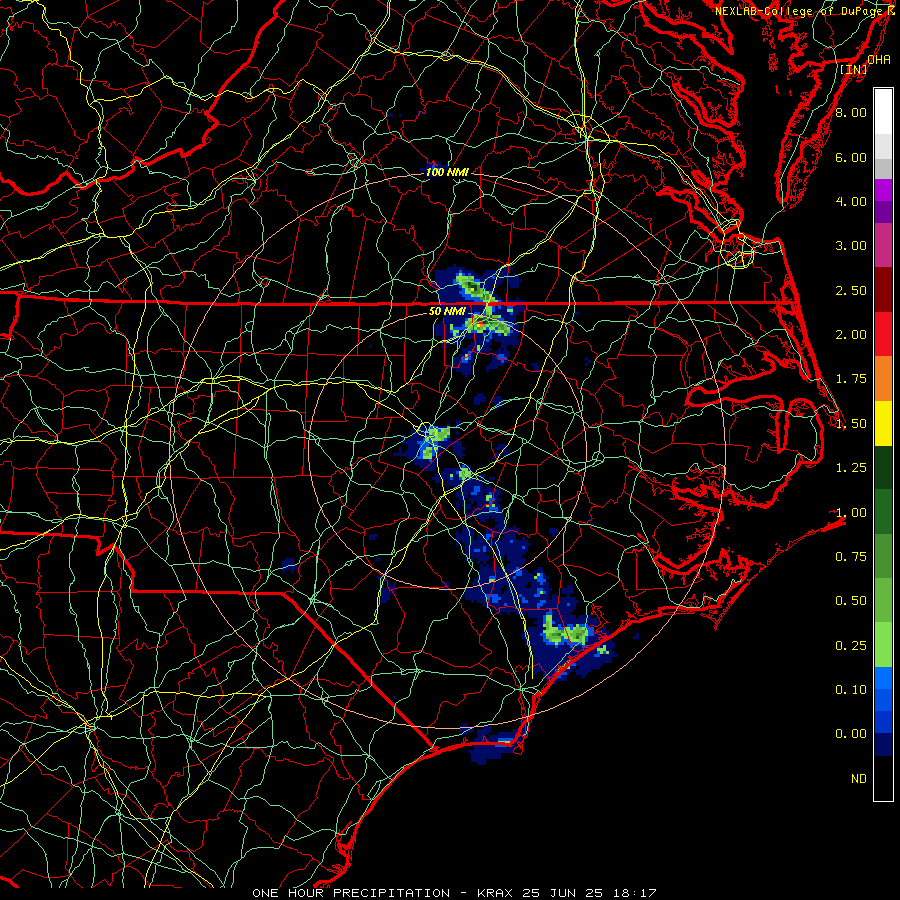The height and width of the screenshot is (900, 900).
Task: Click the yellow legend color swatch
Action: pyautogui.click(x=883, y=423)
